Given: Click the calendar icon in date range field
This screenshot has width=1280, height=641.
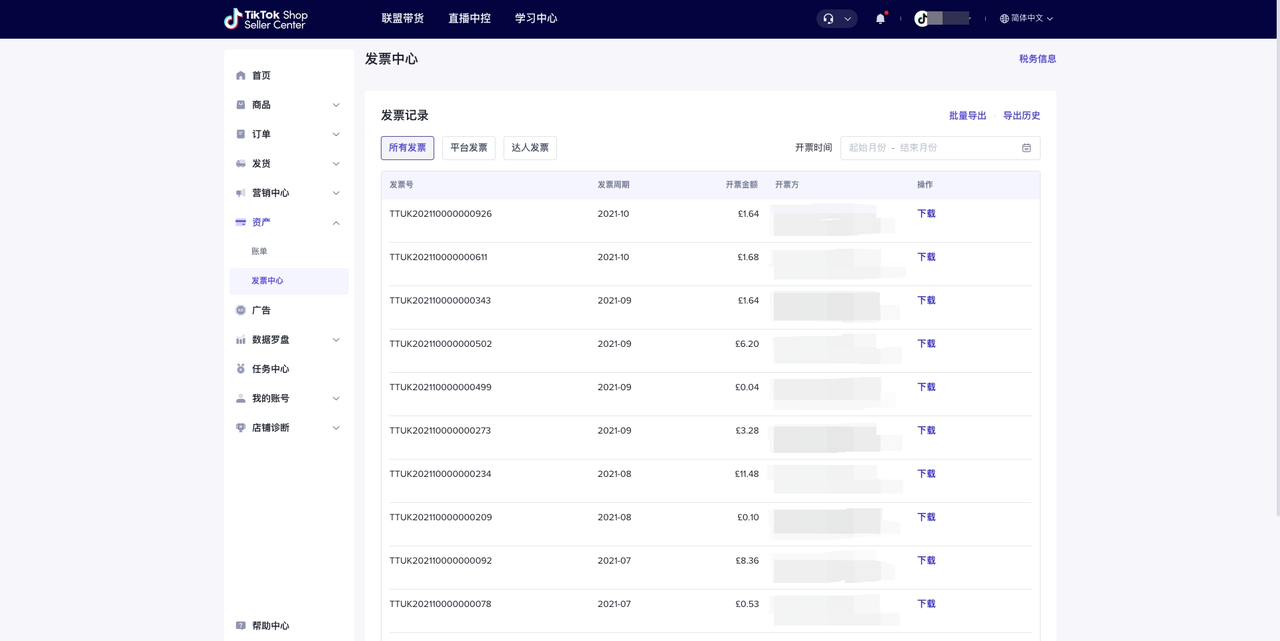Looking at the screenshot, I should point(1026,148).
